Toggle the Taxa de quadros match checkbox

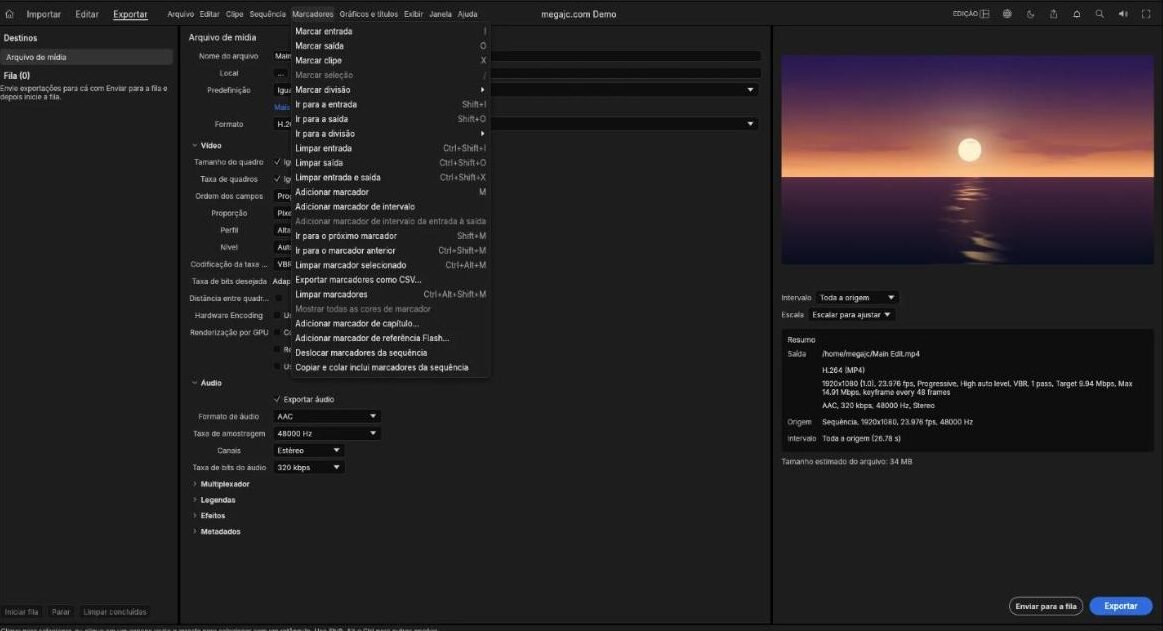tap(277, 179)
